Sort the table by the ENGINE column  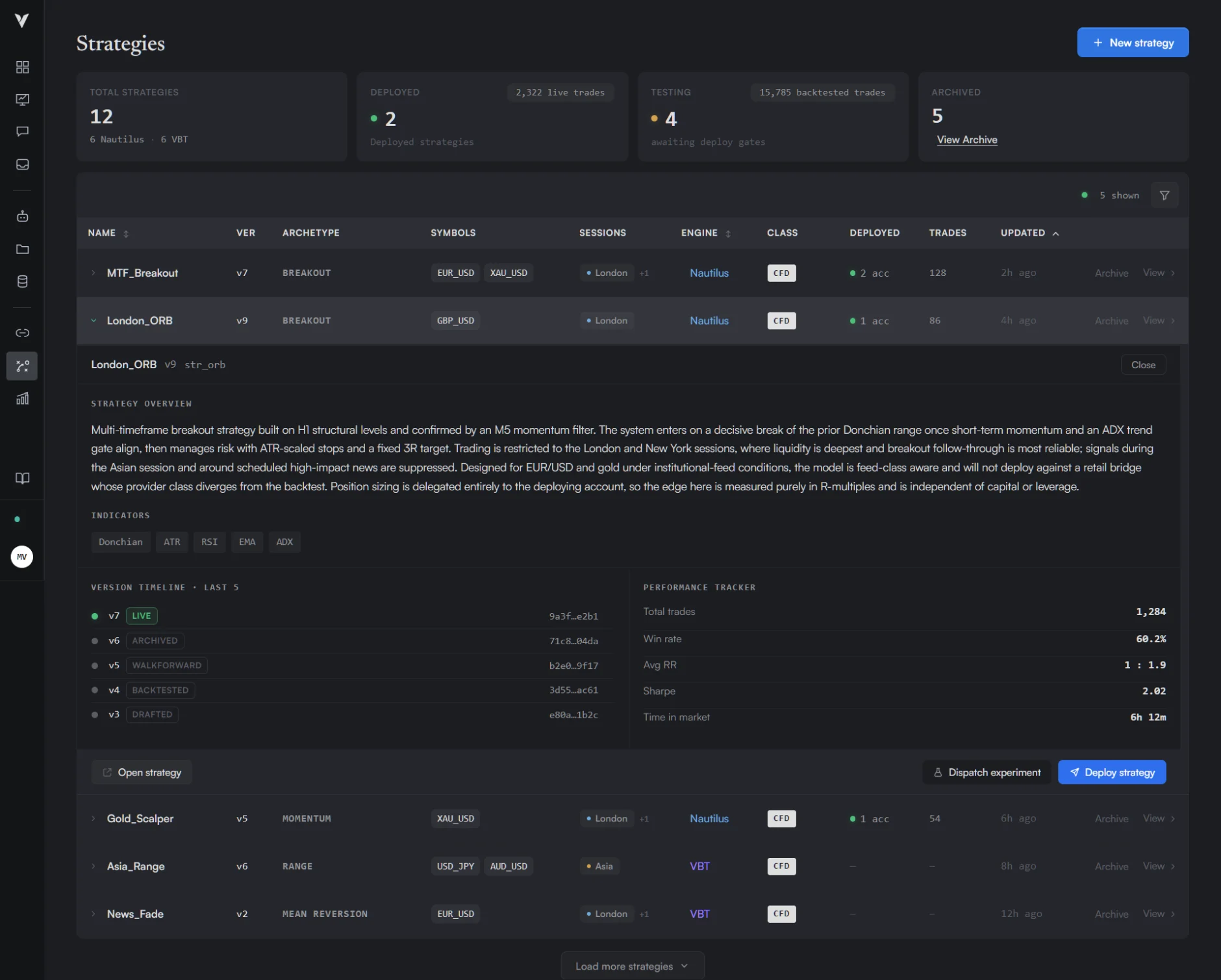[x=706, y=233]
